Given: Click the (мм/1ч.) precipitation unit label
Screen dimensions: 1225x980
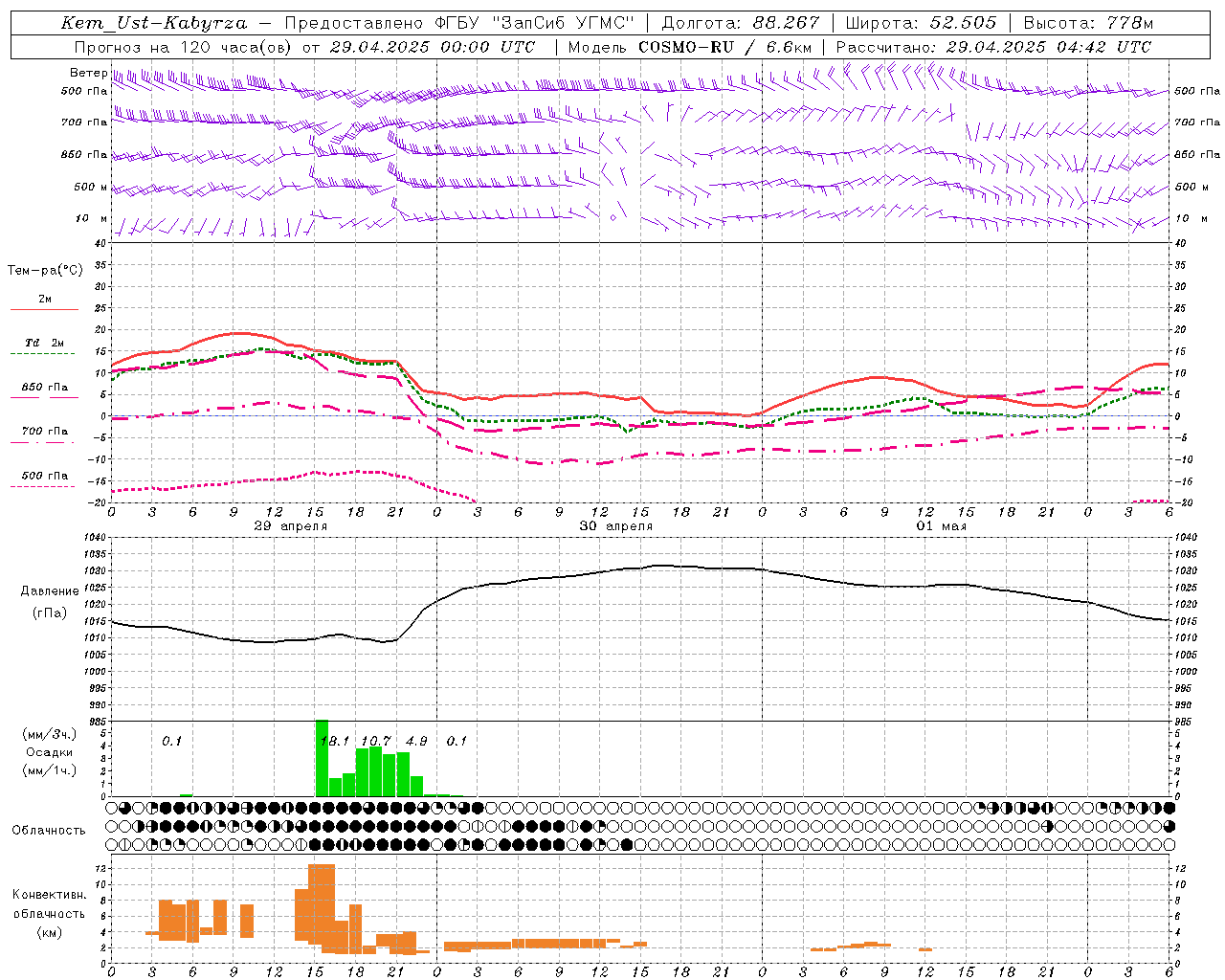Looking at the screenshot, I should tap(50, 770).
